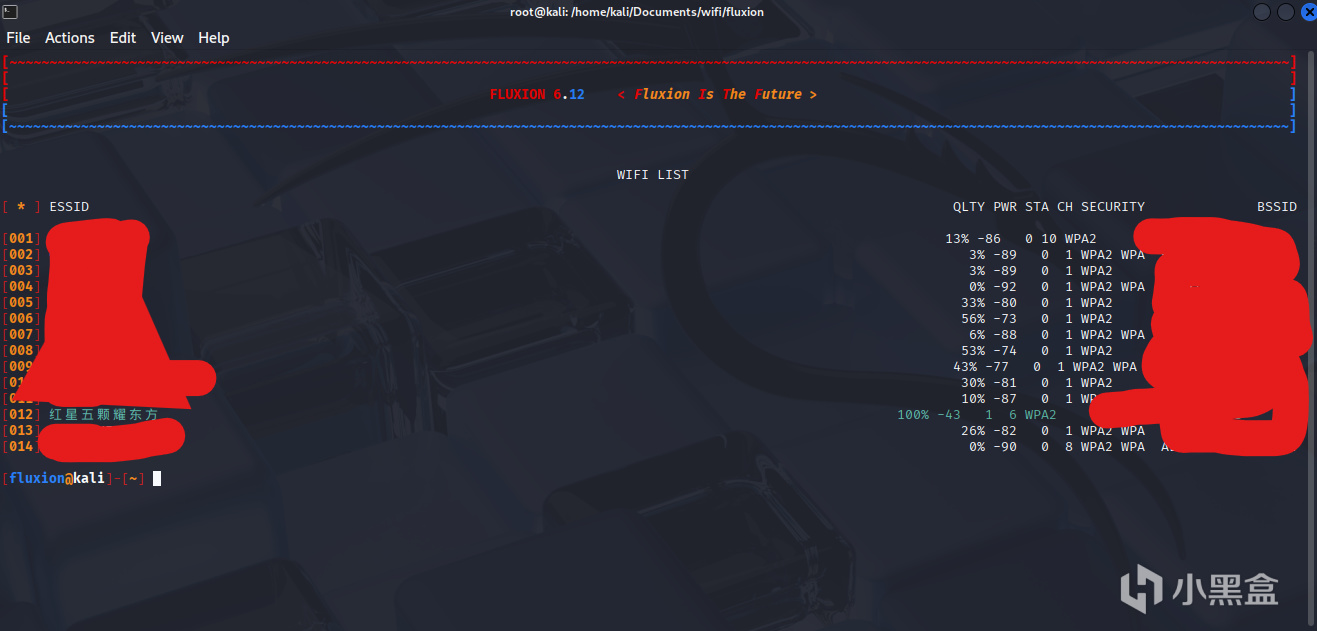Open the Help menu
The height and width of the screenshot is (631, 1317).
214,38
